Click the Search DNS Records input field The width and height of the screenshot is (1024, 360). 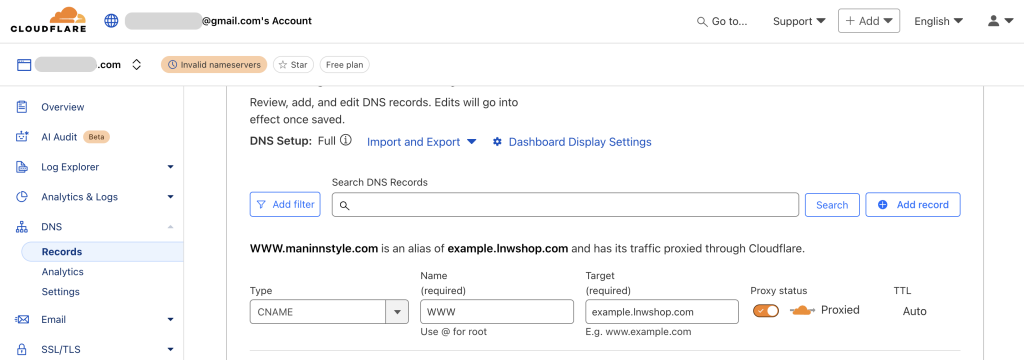[x=565, y=205]
